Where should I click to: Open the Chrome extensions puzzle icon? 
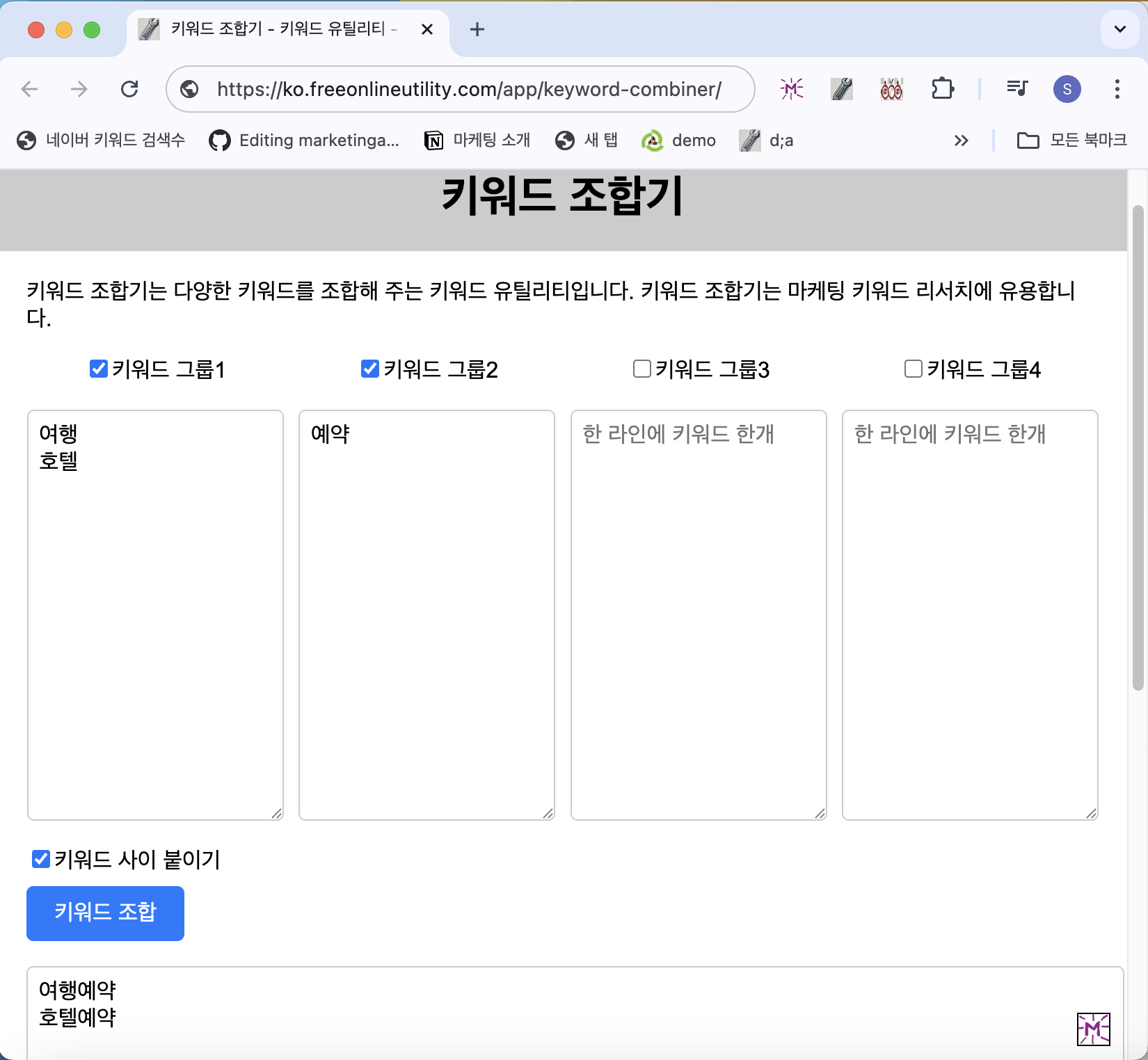click(x=942, y=89)
